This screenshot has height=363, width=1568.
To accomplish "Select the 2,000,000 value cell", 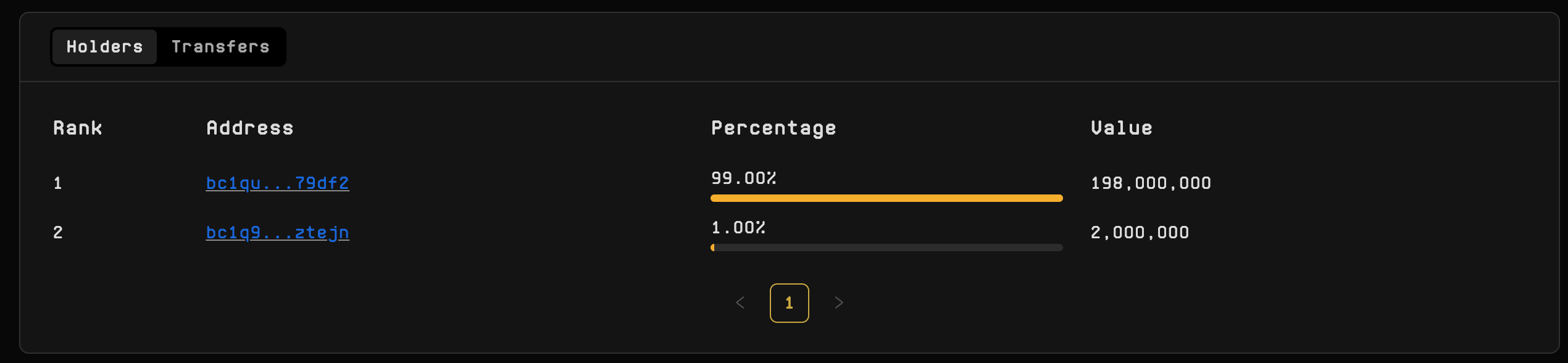I will tap(1140, 233).
